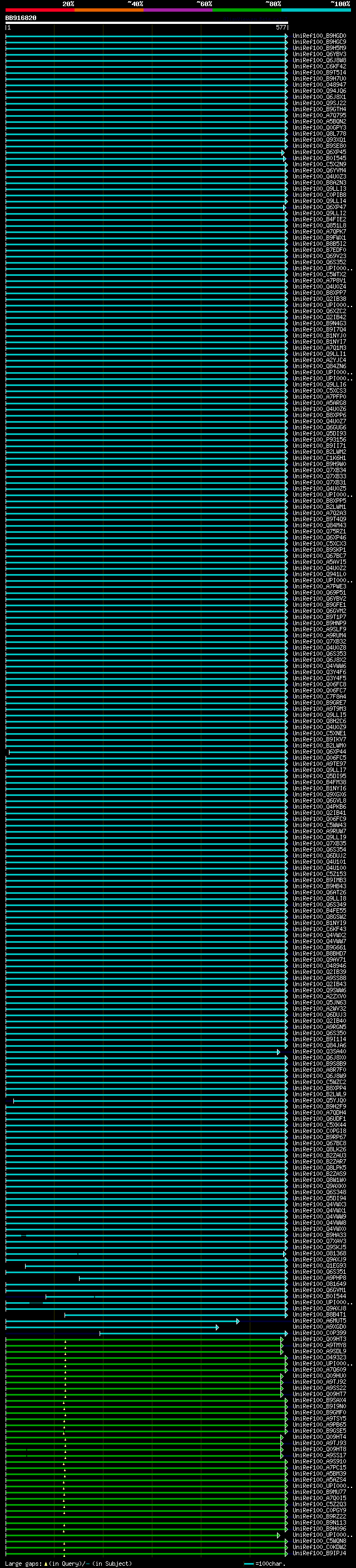Click hit label UniRef100_Q6XP47
This screenshot has width=356, height=1568.
click(x=319, y=207)
